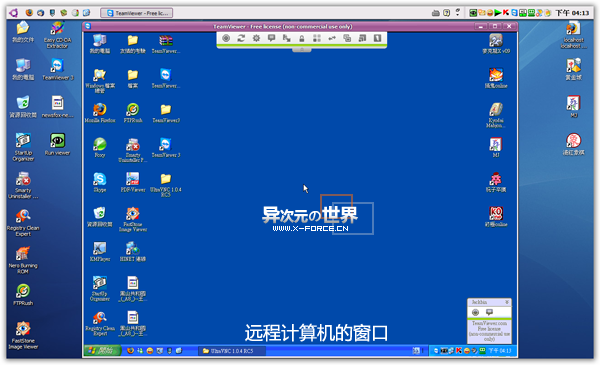
Task: Select the Foxy icon on the remote desktop
Action: pyautogui.click(x=99, y=147)
